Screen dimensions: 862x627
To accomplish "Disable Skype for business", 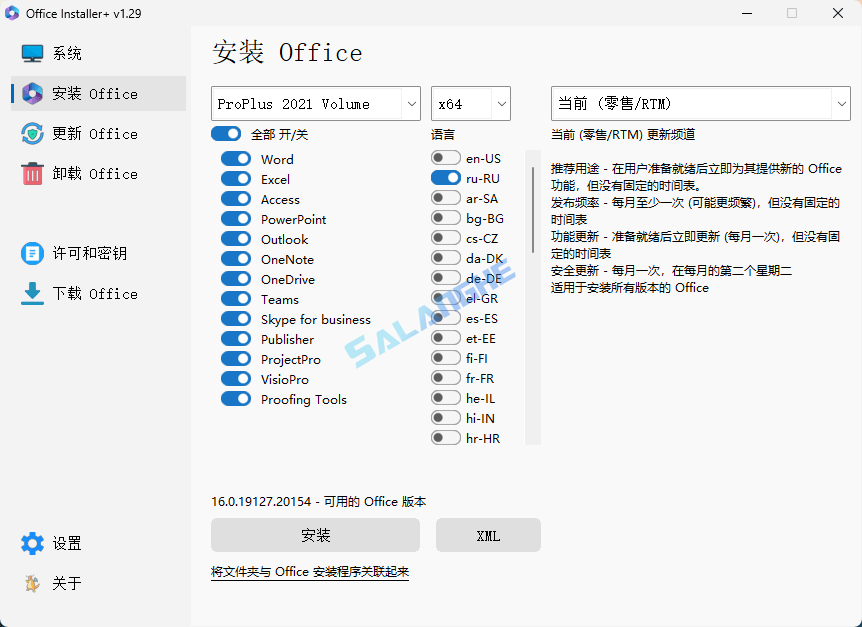I will [236, 318].
